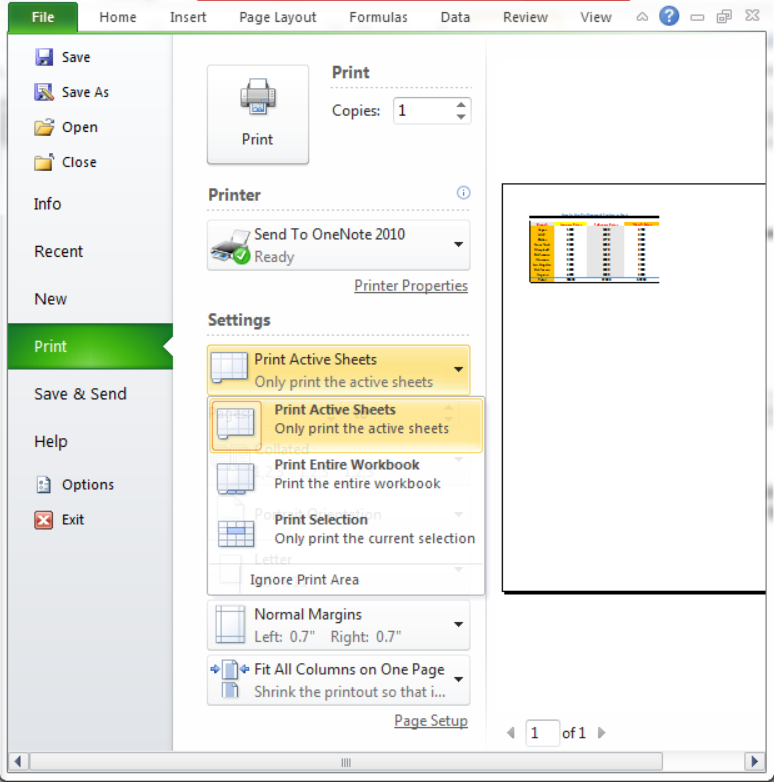774x782 pixels.
Task: Go to previous preview page arrow
Action: coord(511,733)
